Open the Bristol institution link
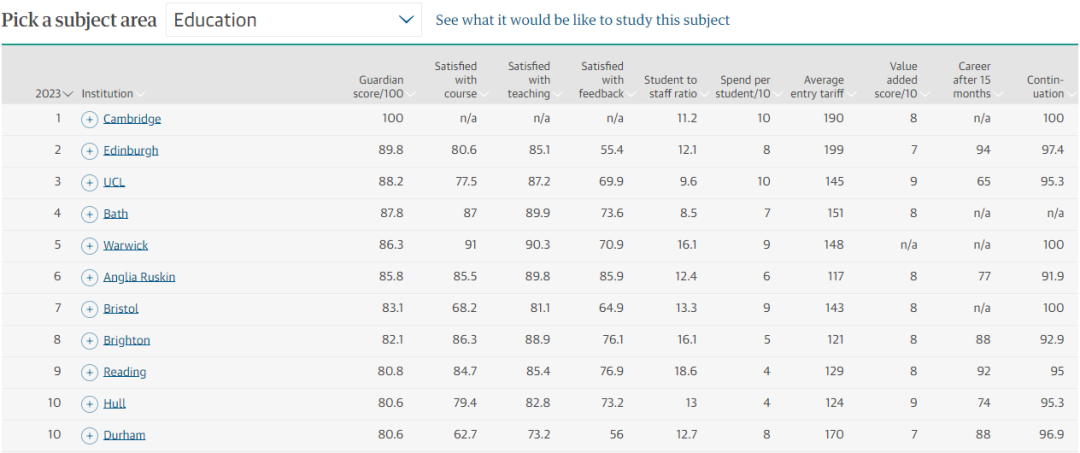Screen dimensions: 1080x453 coord(120,309)
